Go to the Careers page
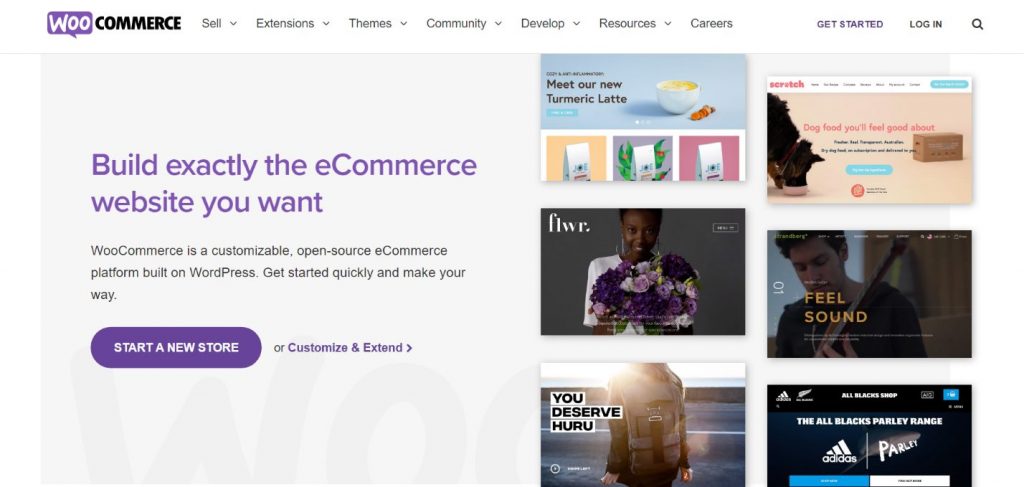Screen dimensions: 1024x487 (x=711, y=24)
